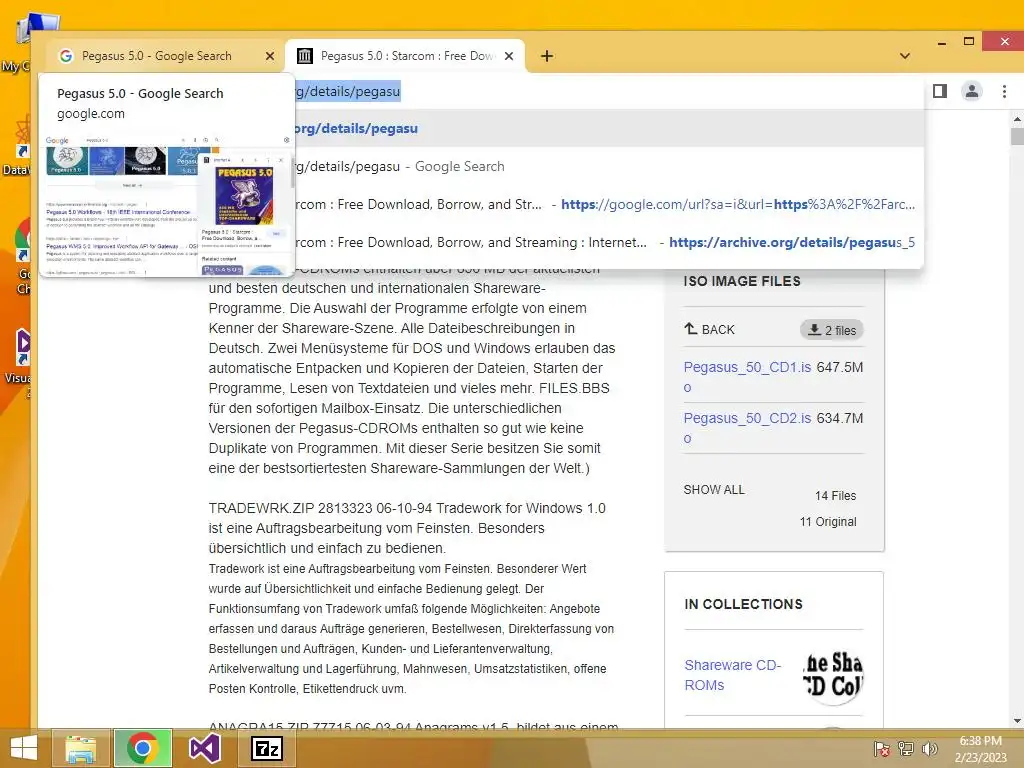This screenshot has width=1024, height=768.
Task: Open File Explorer from the taskbar
Action: pyautogui.click(x=80, y=748)
